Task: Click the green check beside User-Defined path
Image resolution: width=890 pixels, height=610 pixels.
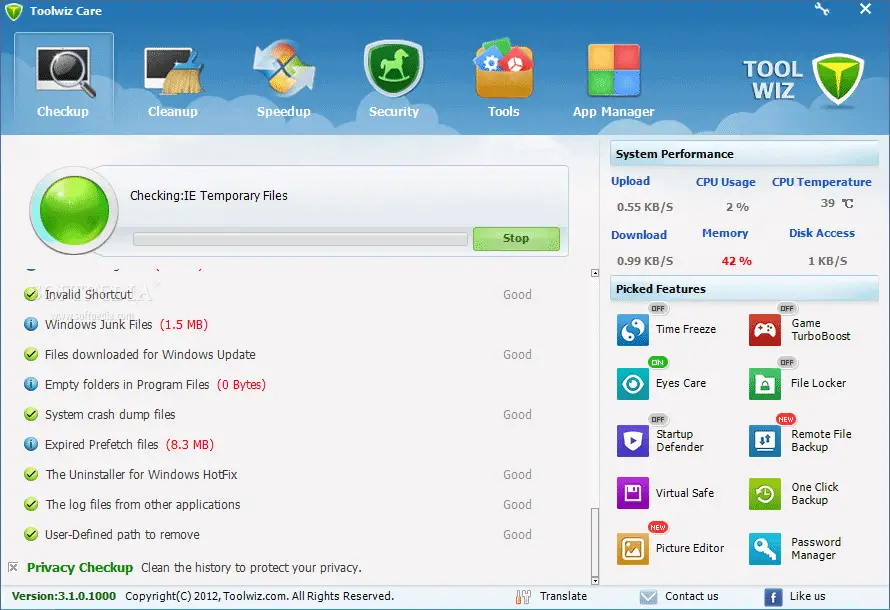Action: [31, 535]
